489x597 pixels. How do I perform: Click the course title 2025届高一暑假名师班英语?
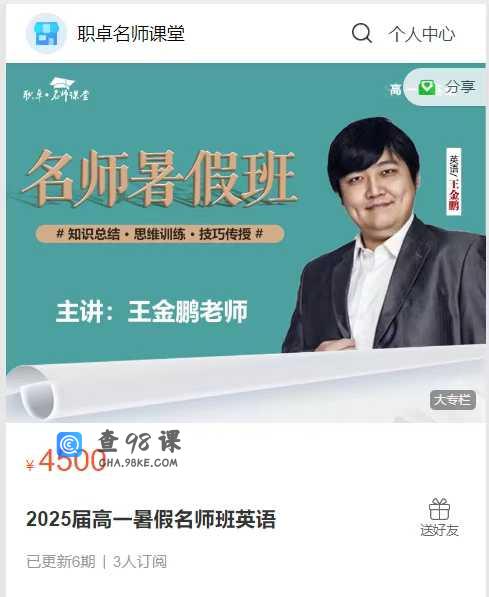[151, 519]
